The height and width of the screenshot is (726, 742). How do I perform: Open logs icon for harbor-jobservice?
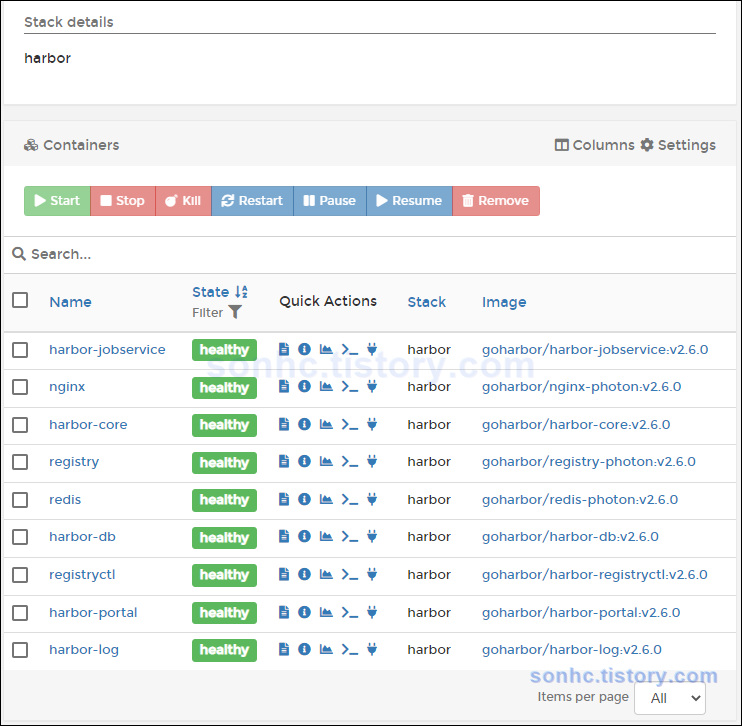pos(284,349)
